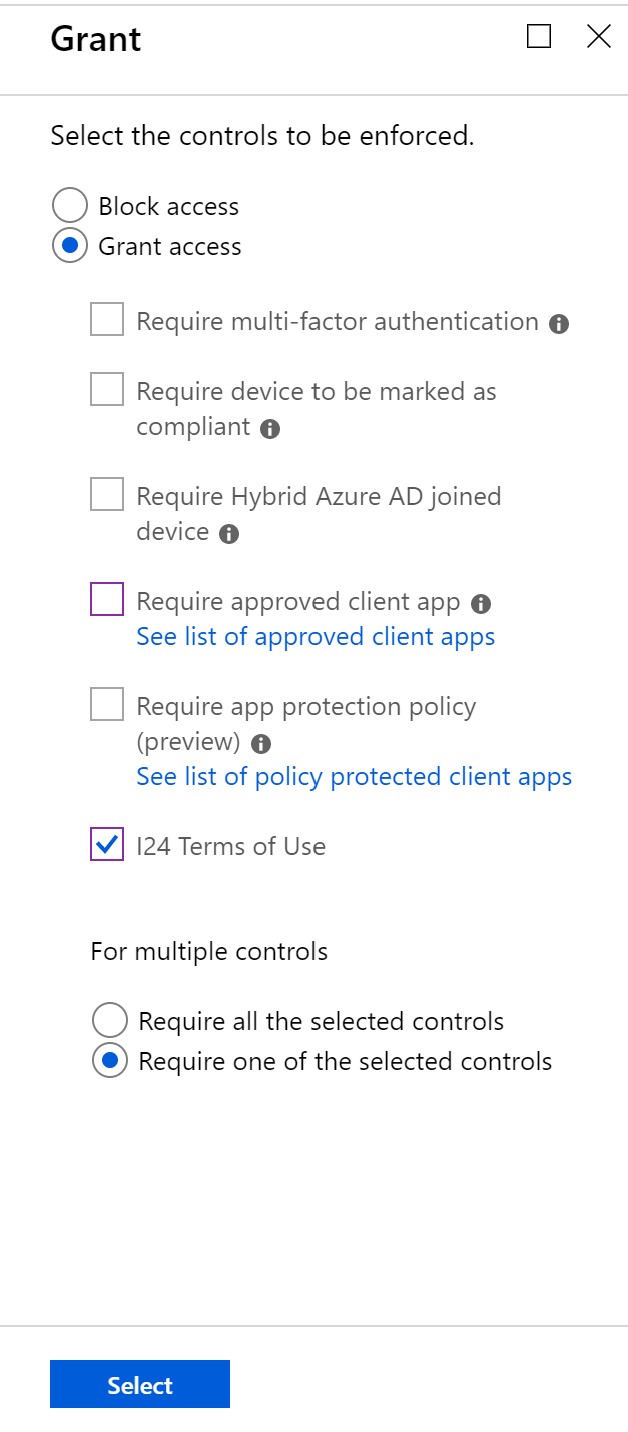Select the Grant access radio button
Image resolution: width=628 pixels, height=1432 pixels.
point(70,247)
